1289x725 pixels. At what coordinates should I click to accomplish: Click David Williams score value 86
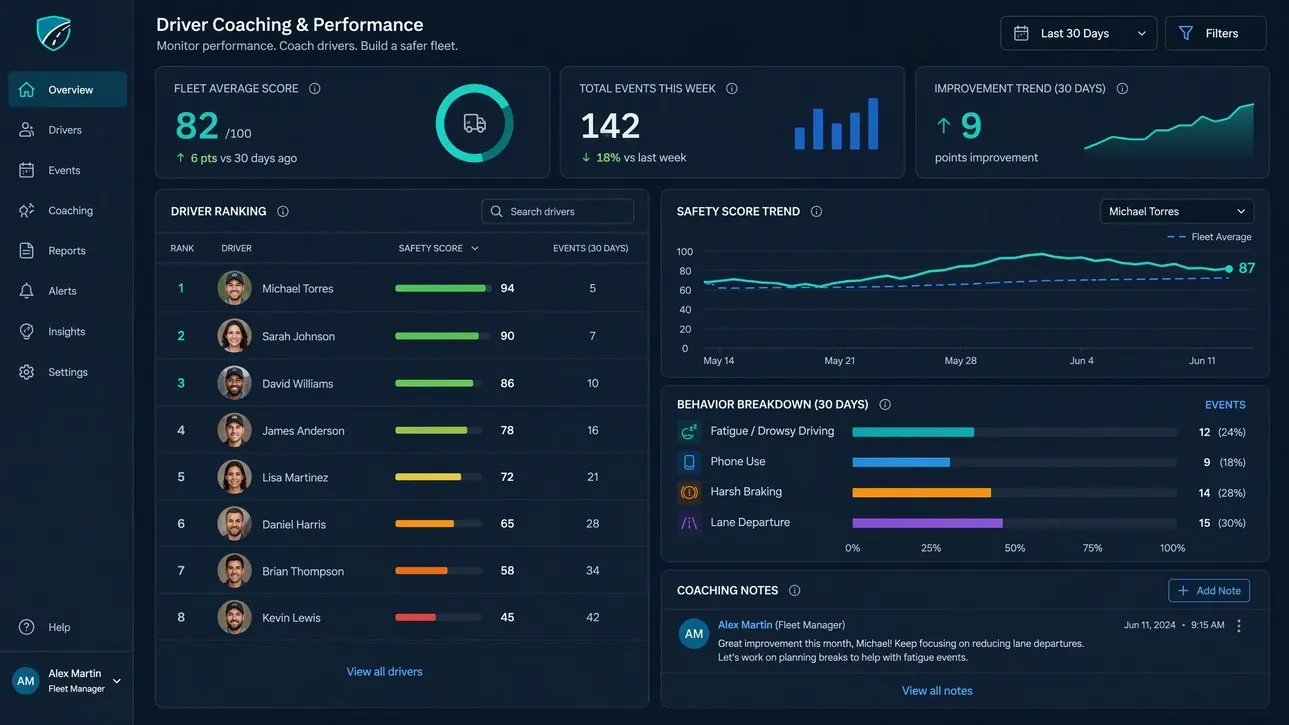(507, 383)
